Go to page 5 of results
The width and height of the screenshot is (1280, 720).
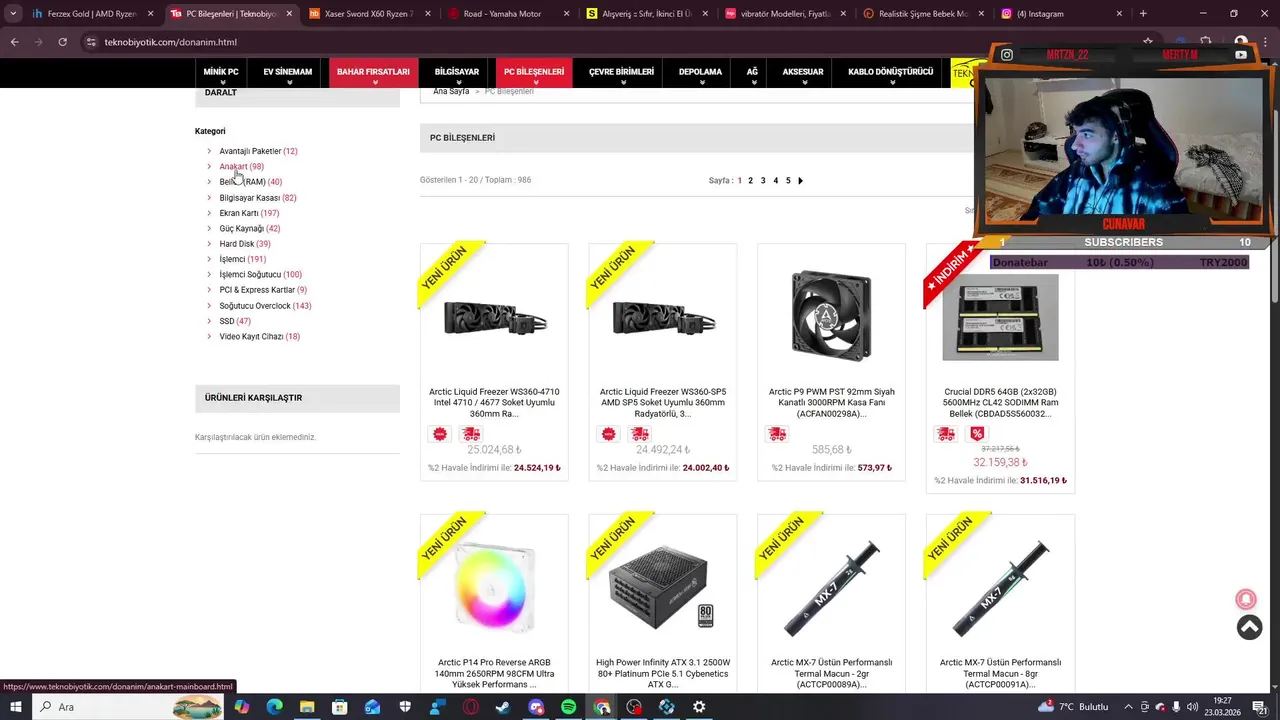pos(788,181)
